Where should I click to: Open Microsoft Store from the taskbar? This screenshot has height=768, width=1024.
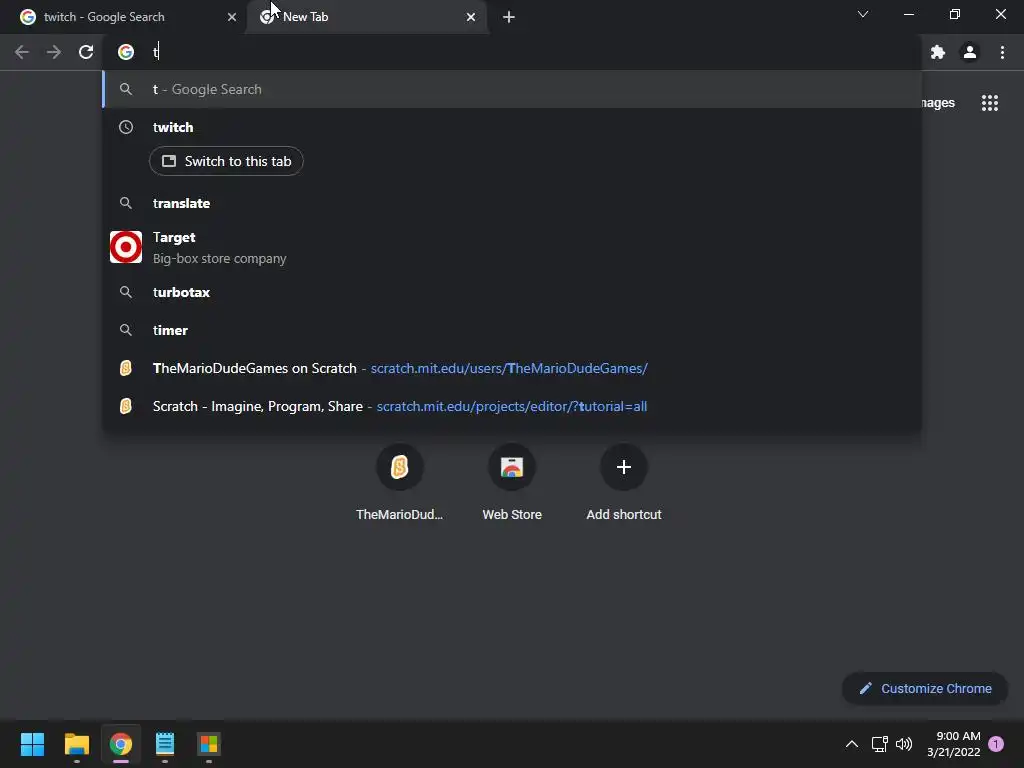[209, 744]
